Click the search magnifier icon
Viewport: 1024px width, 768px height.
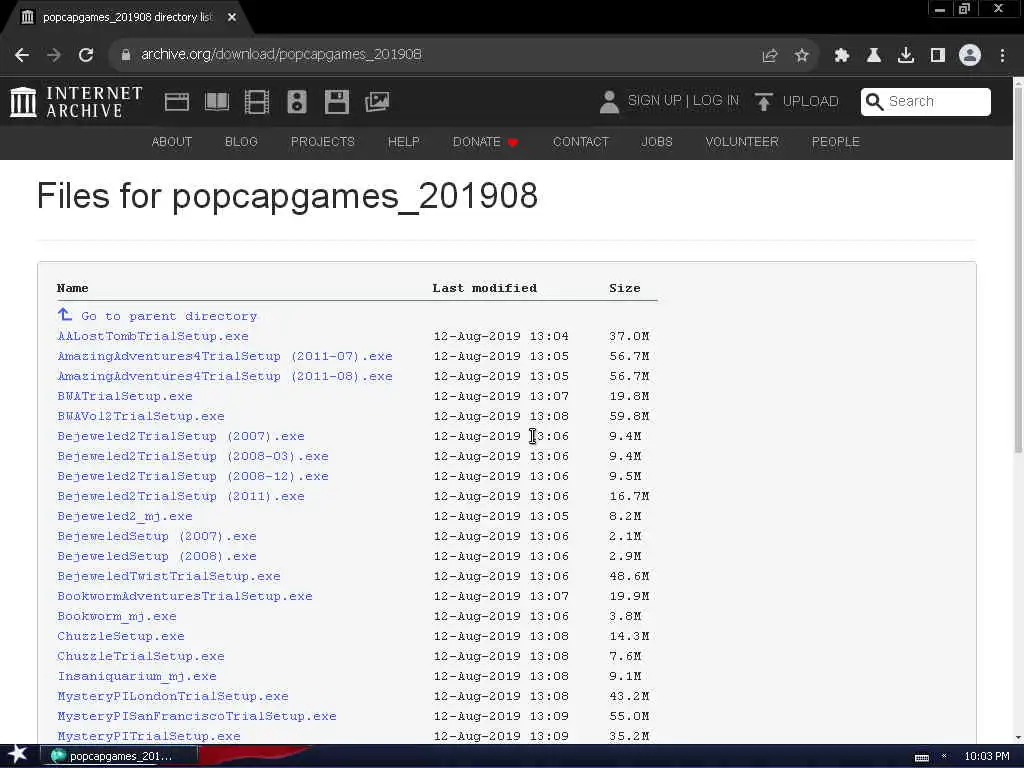tap(874, 102)
